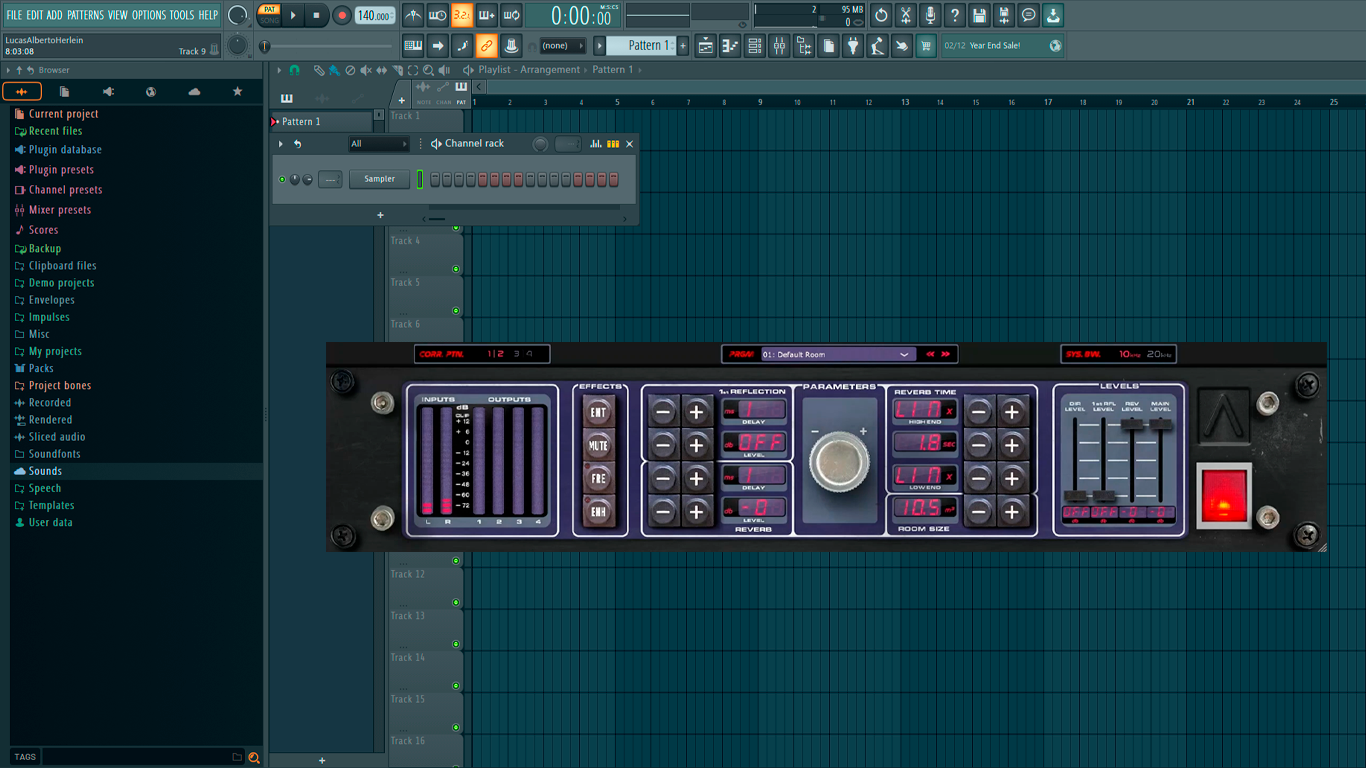The image size is (1366, 768).
Task: Toggle the playlist magnet snap icon
Action: 294,70
